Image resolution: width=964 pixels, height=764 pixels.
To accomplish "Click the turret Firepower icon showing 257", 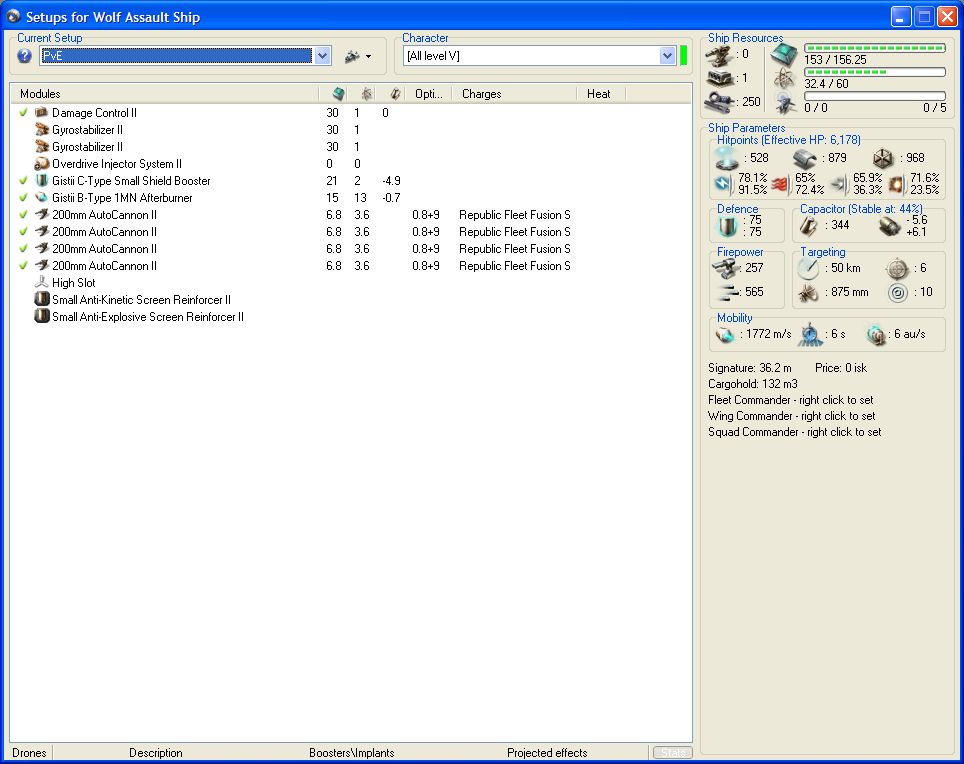I will point(725,268).
